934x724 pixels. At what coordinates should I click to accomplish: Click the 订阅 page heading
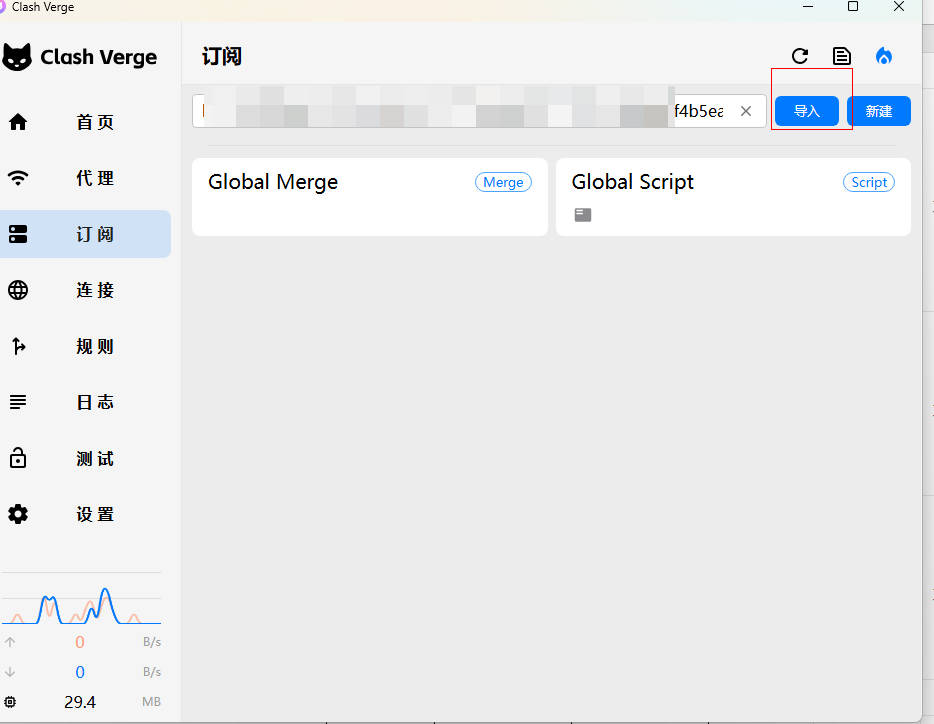tap(222, 57)
